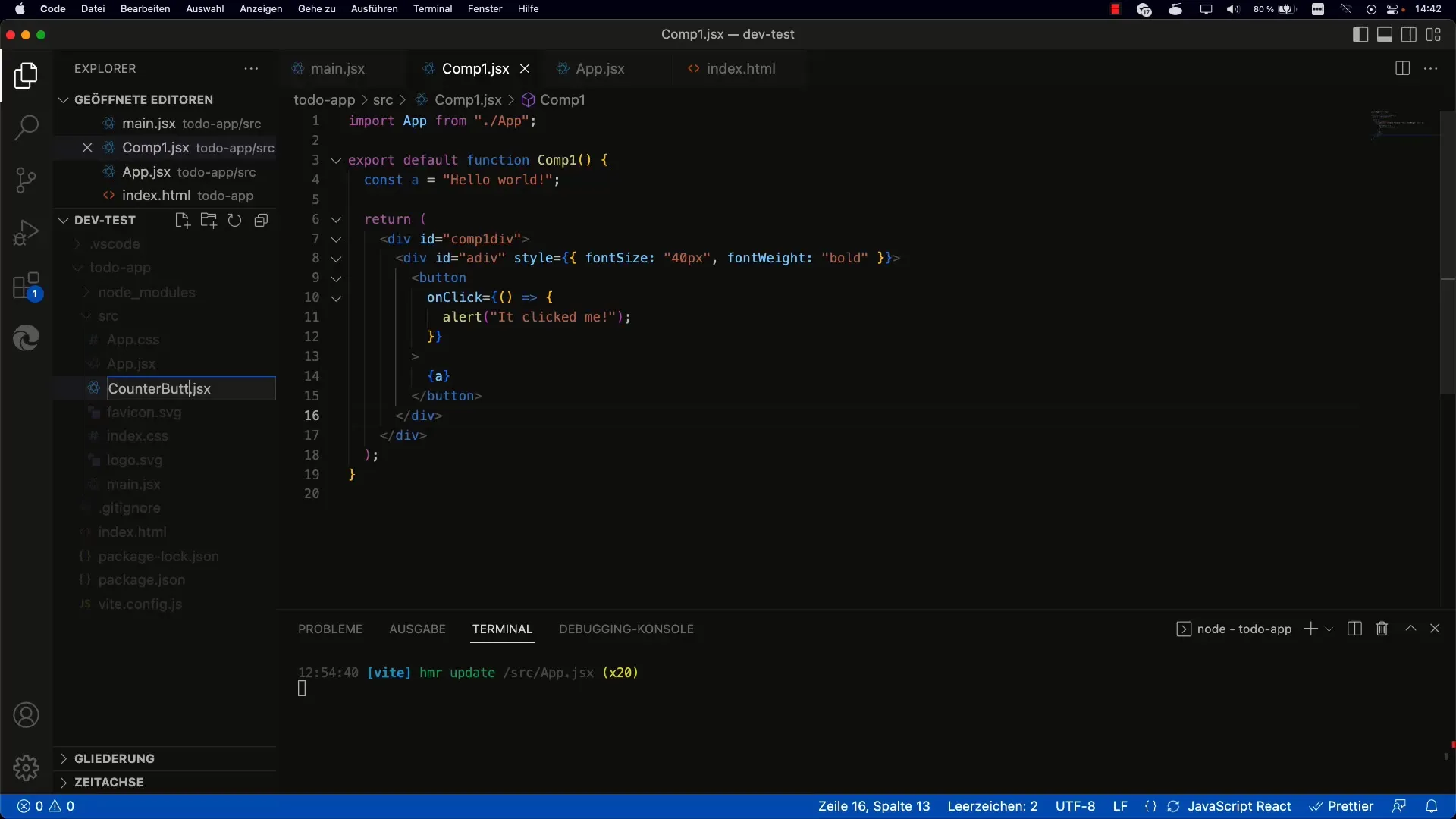The image size is (1456, 819).
Task: Click Zeile 16, Spalte 13 indicator
Action: (874, 806)
